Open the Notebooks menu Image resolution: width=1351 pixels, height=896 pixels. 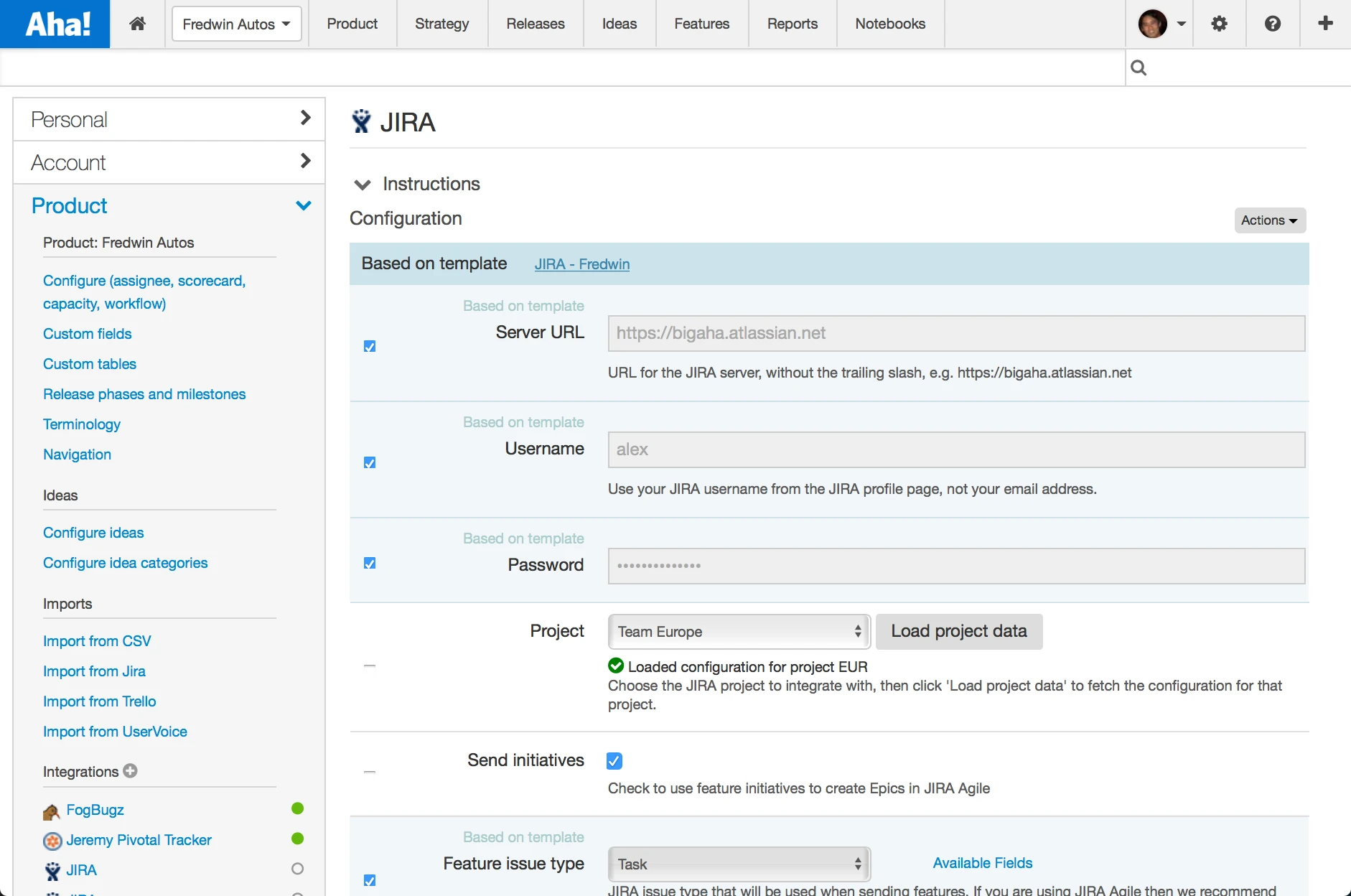tap(890, 24)
